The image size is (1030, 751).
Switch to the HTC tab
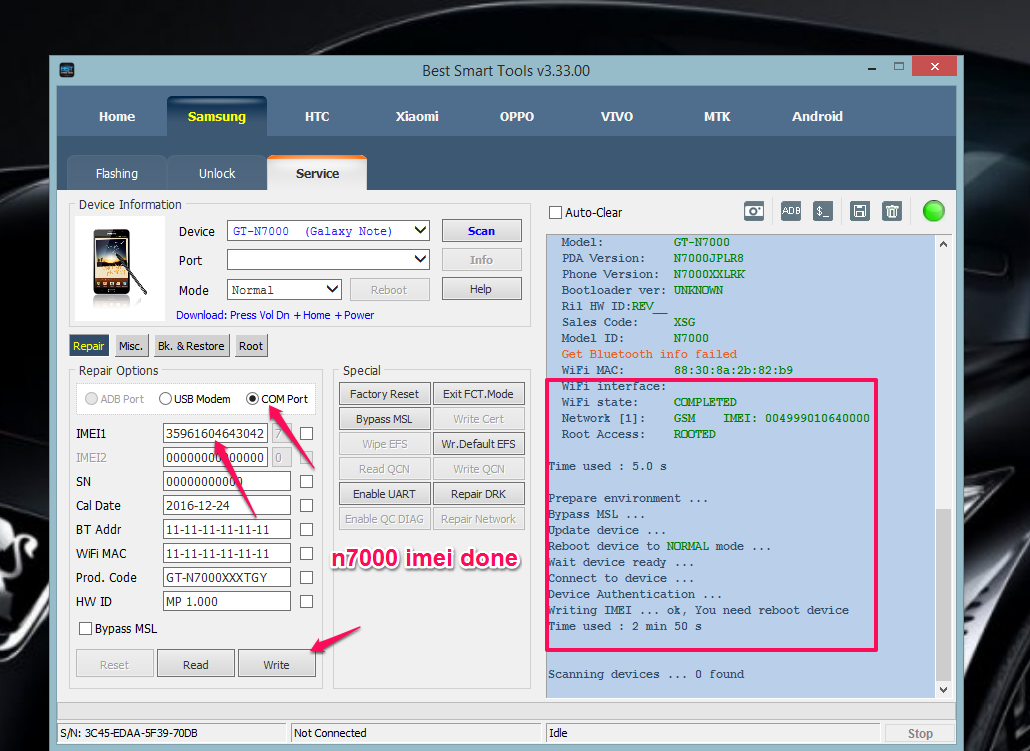click(317, 116)
